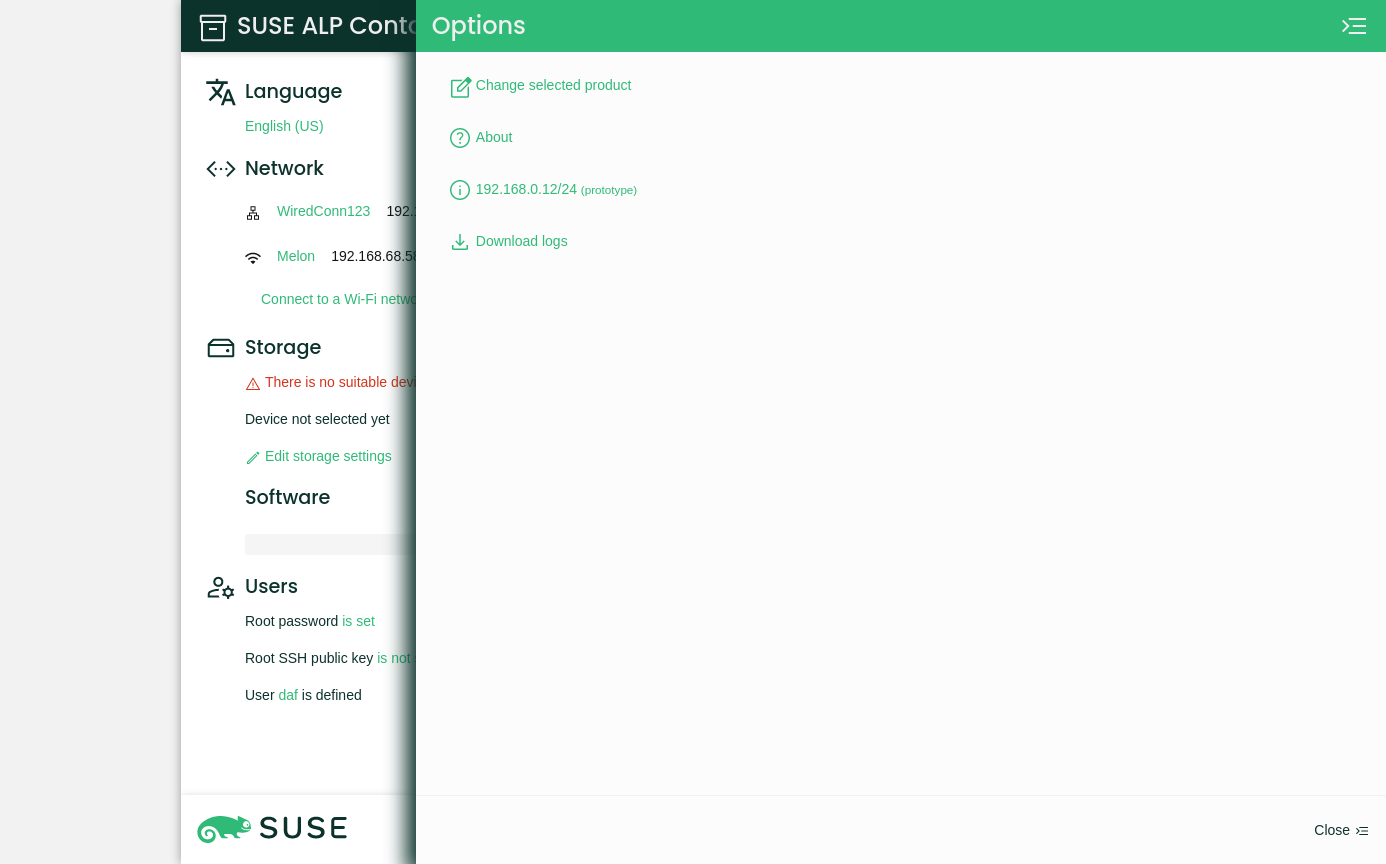Click the SUSE ALP product title
1386x864 pixels.
326,26
